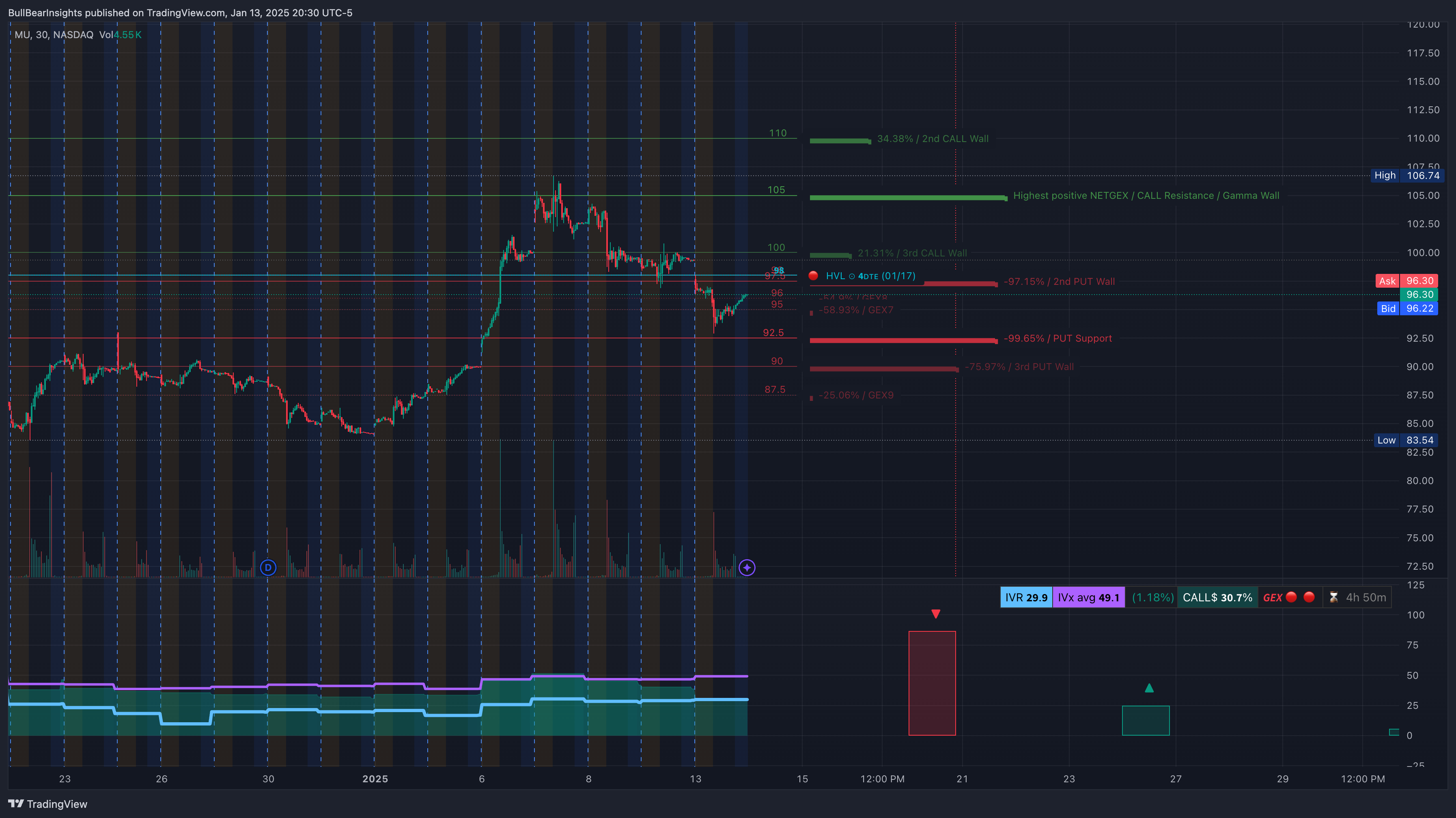Click the 30 date on time axis
Viewport: 1456px width, 818px height.
pos(268,778)
